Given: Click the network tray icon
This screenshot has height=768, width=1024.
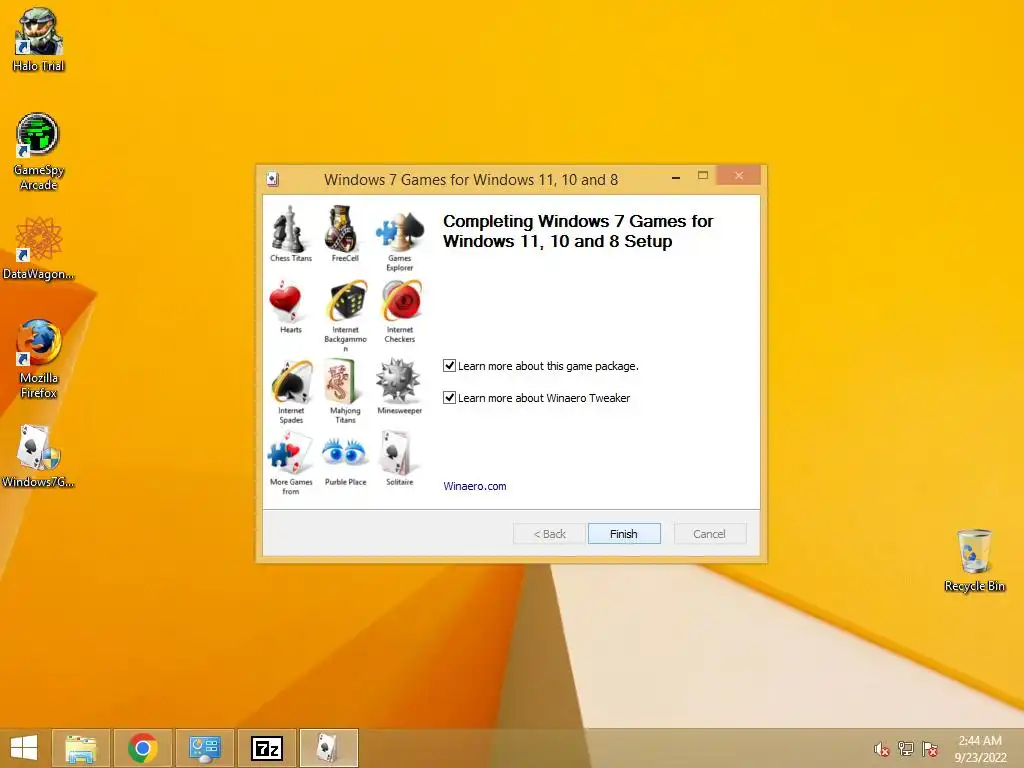Looking at the screenshot, I should 906,749.
